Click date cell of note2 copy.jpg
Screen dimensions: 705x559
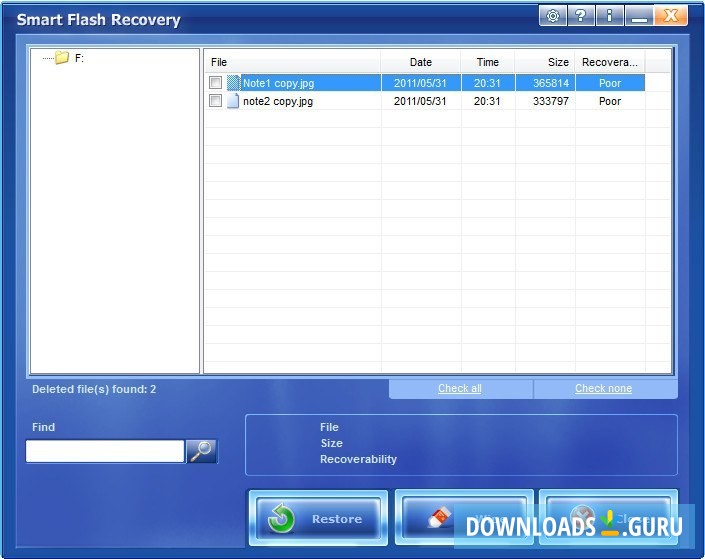pyautogui.click(x=420, y=101)
